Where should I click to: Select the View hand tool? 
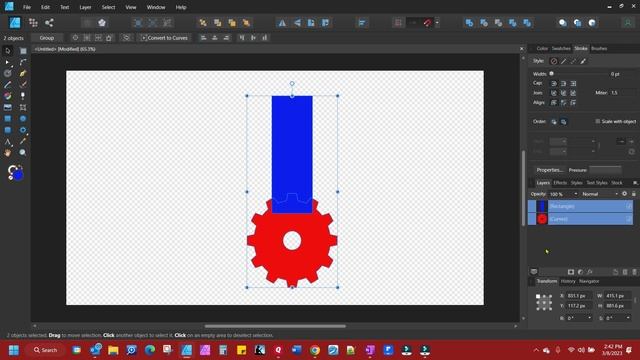point(8,153)
